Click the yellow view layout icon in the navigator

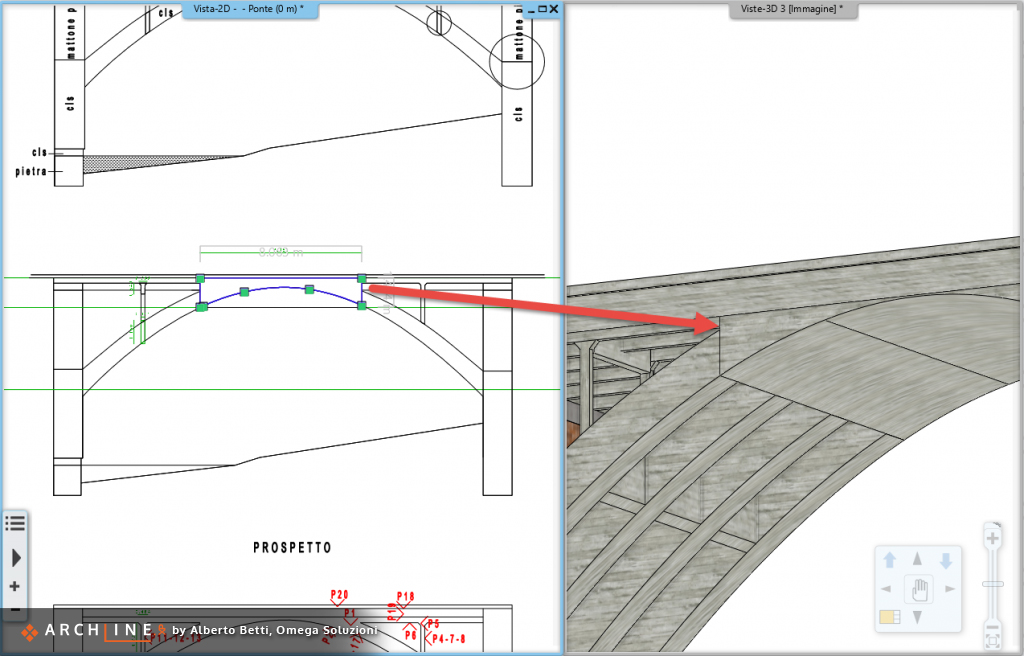[x=889, y=617]
